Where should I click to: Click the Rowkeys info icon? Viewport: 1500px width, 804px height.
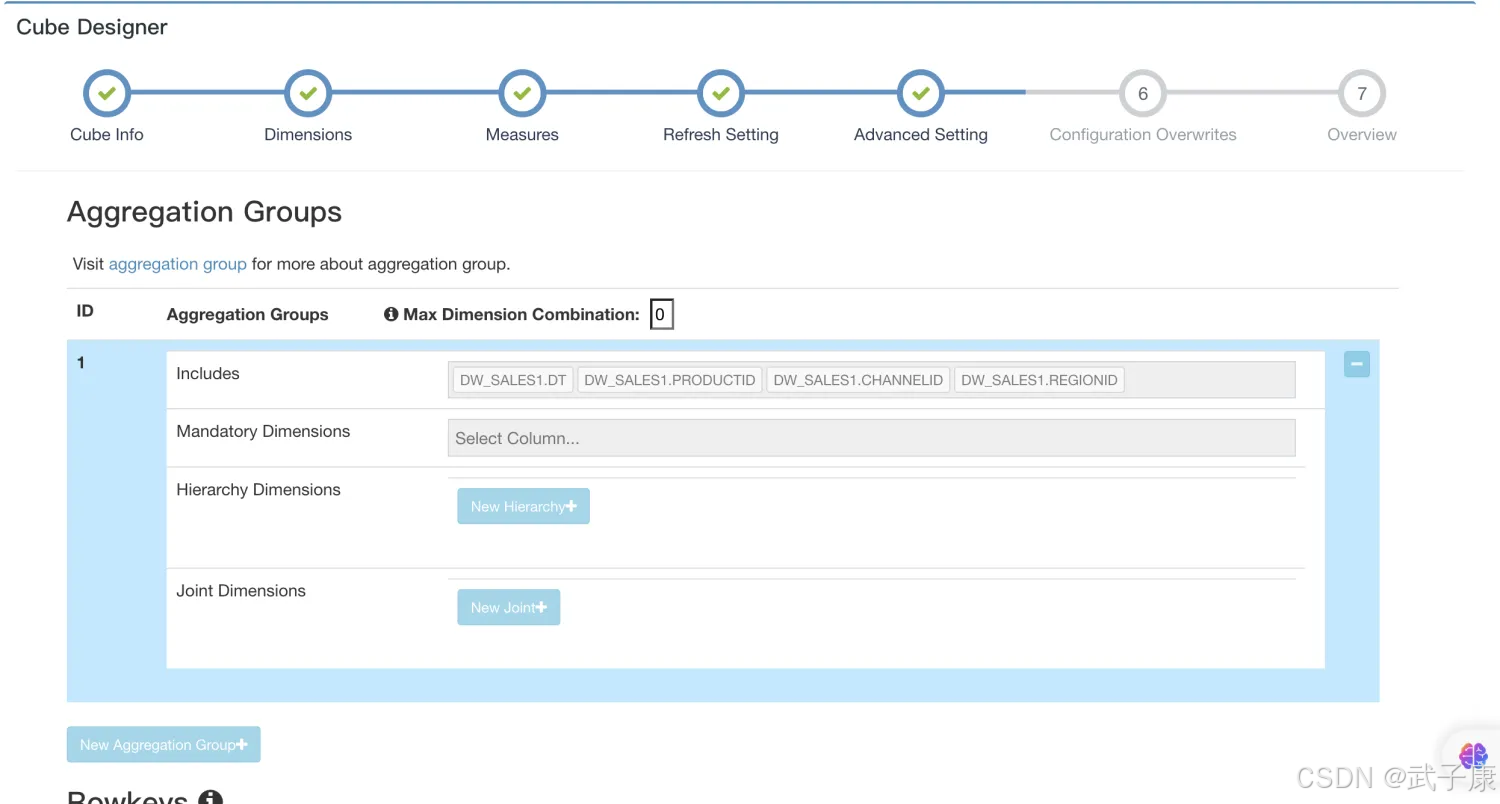click(x=210, y=798)
